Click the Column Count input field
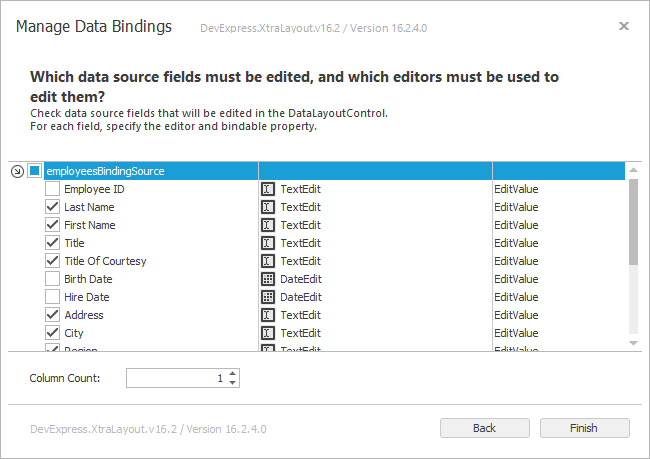 [175, 378]
